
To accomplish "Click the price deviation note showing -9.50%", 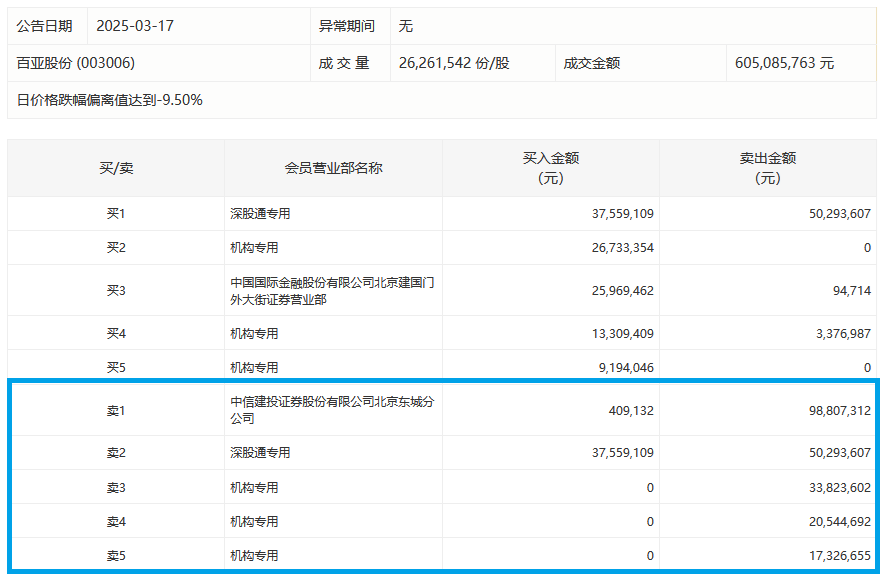I will (110, 100).
